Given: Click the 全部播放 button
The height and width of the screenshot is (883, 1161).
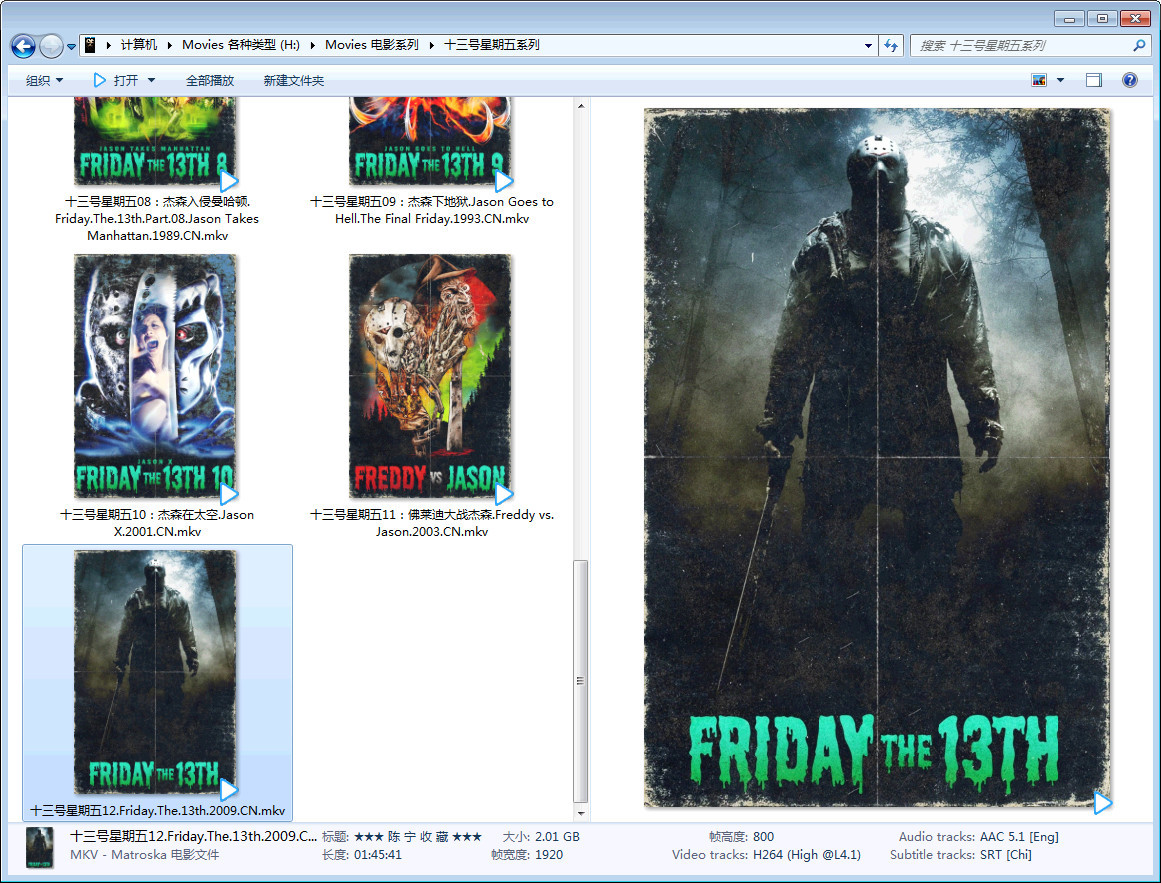Looking at the screenshot, I should 210,81.
